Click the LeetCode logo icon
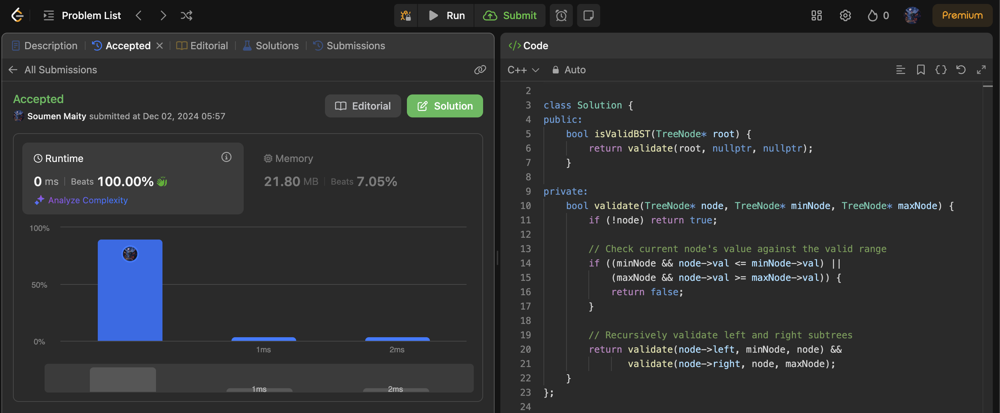1000x413 pixels. (17, 15)
